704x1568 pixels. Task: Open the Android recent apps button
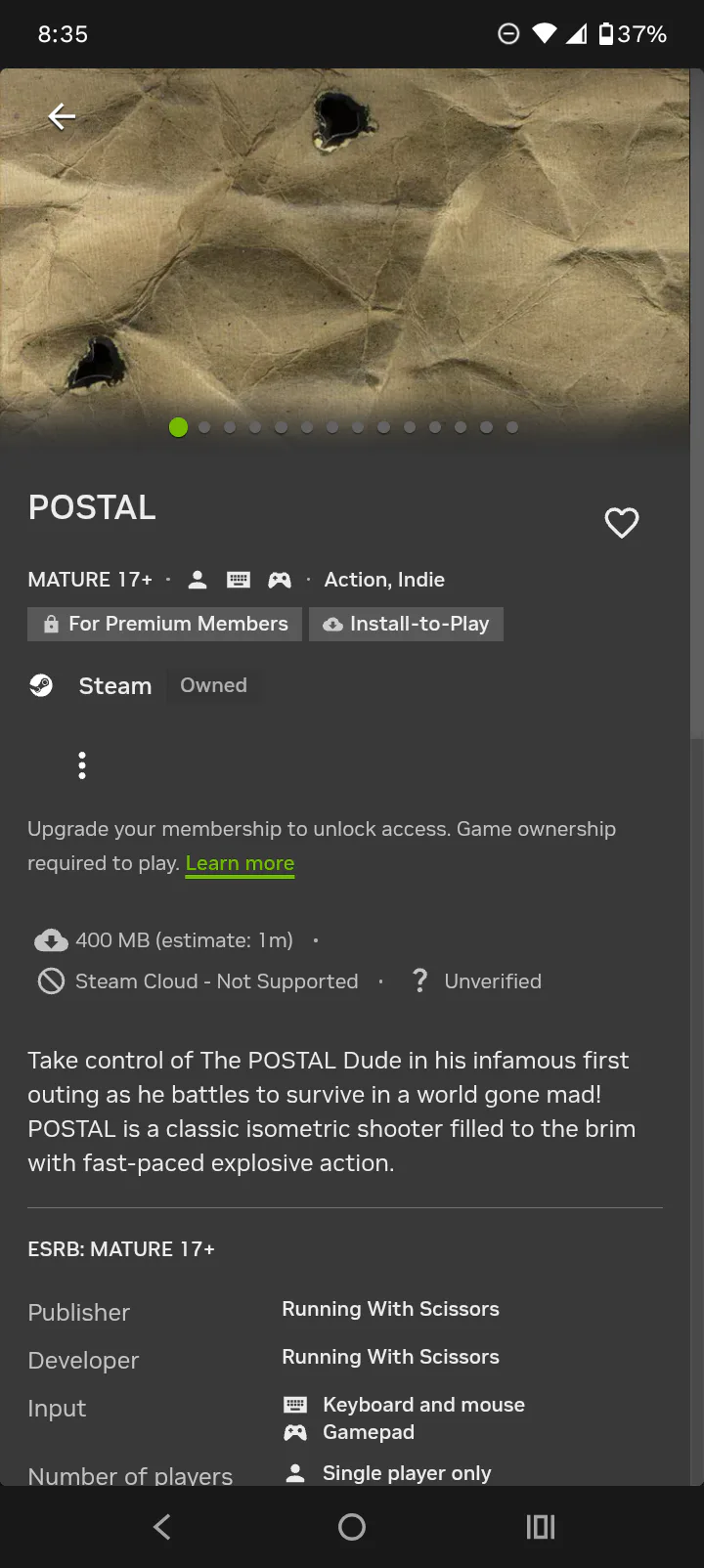coord(541,1527)
